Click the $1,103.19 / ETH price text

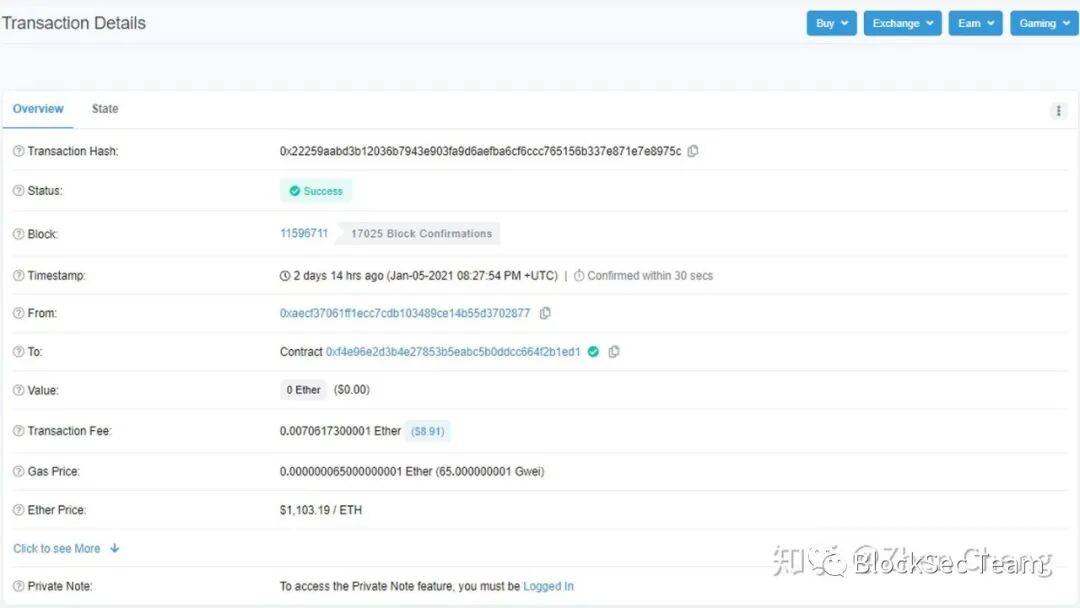tap(321, 510)
